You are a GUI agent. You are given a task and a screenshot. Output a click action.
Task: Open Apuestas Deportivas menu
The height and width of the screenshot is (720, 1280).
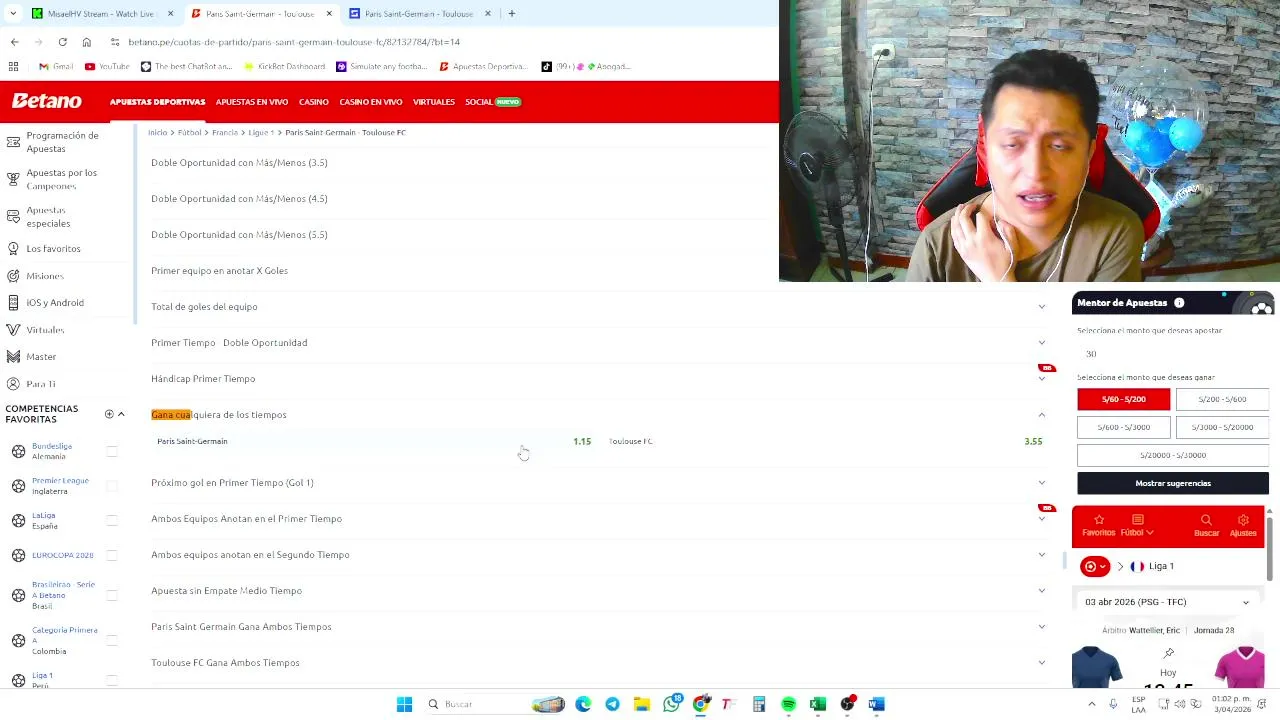pyautogui.click(x=157, y=102)
